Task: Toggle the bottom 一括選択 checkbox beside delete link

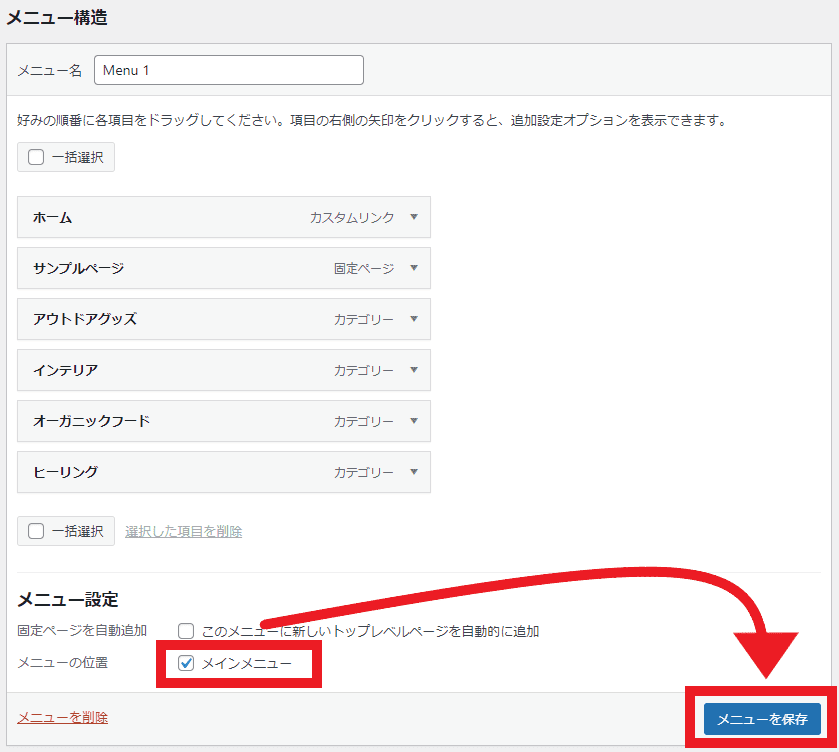Action: click(36, 531)
